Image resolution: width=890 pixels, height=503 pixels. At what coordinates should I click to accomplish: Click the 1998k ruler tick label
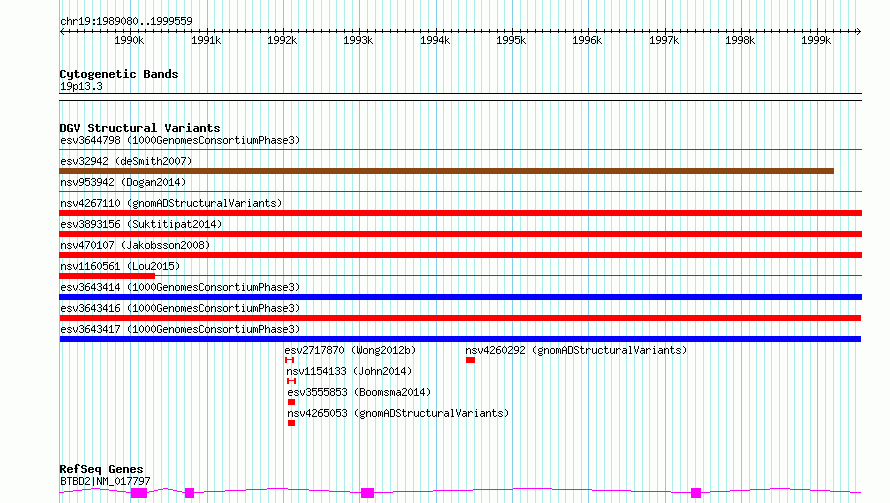tap(740, 41)
